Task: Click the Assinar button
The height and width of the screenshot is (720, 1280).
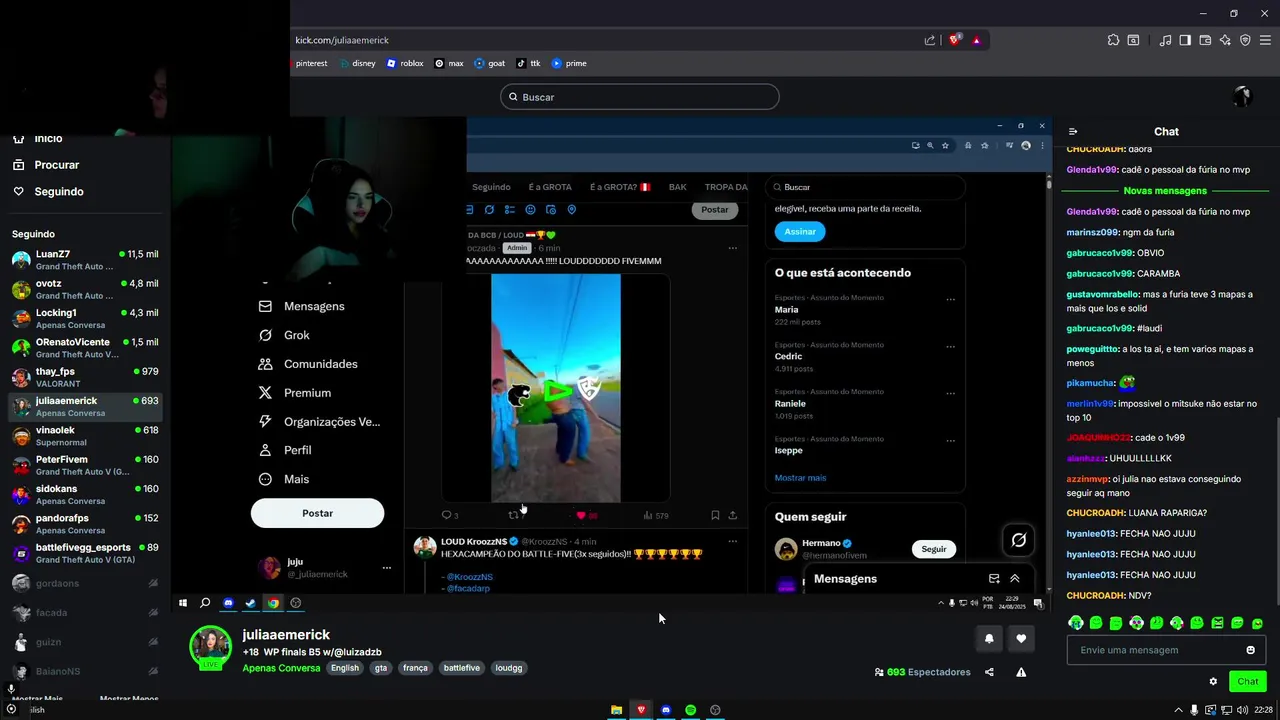Action: point(800,231)
